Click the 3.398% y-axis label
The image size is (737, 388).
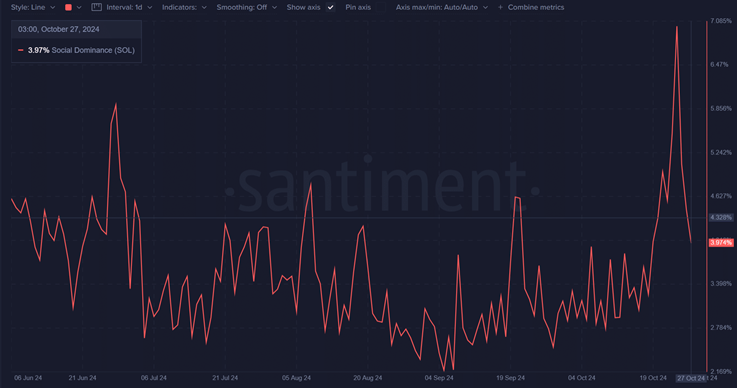coord(721,284)
